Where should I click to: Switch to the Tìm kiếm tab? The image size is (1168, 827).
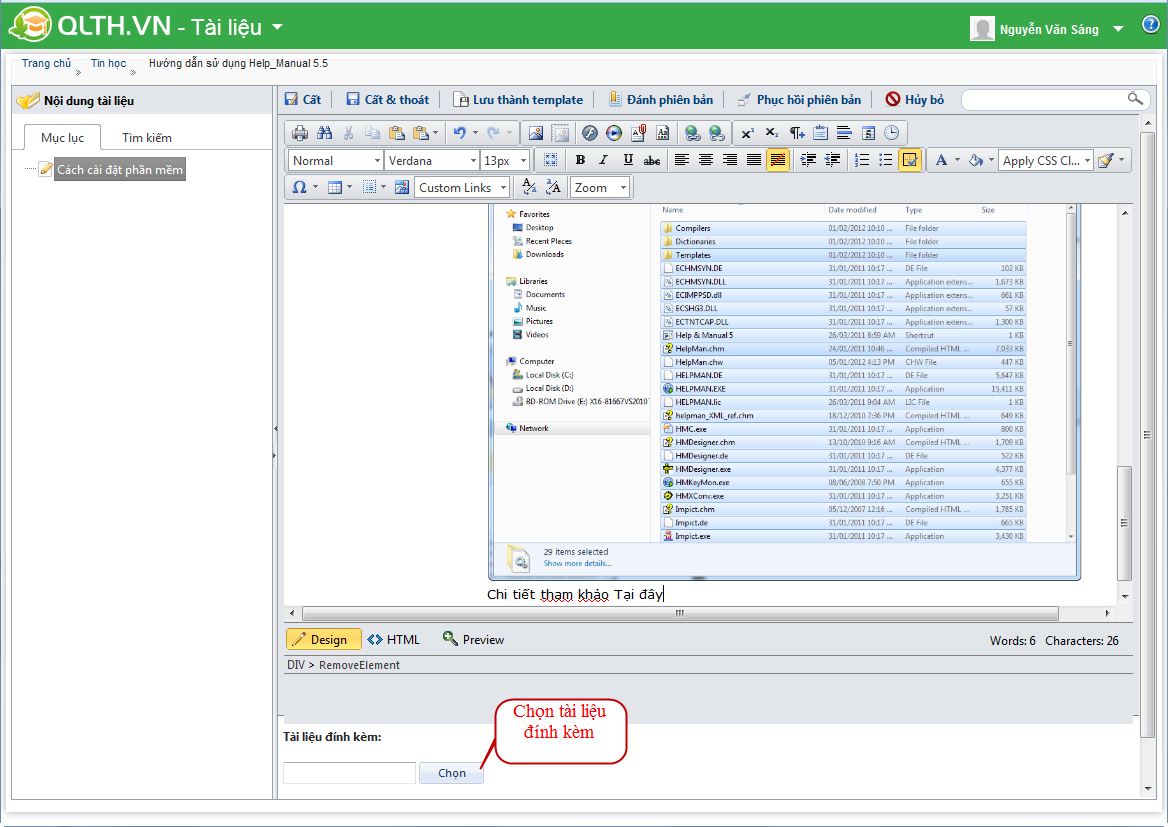pyautogui.click(x=147, y=138)
